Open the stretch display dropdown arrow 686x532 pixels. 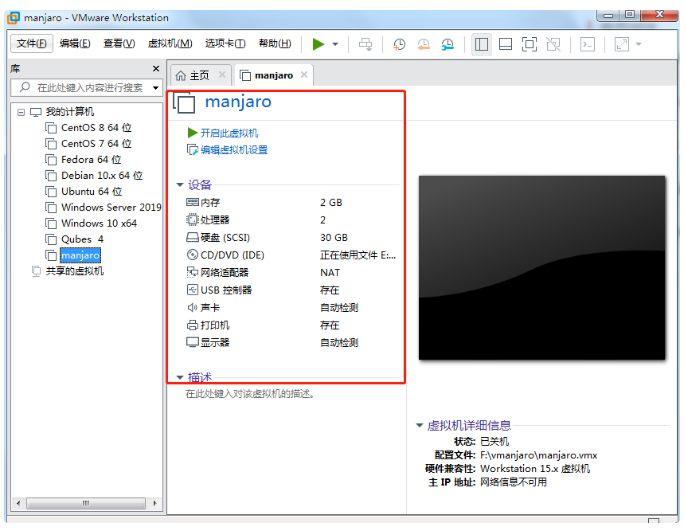[638, 44]
